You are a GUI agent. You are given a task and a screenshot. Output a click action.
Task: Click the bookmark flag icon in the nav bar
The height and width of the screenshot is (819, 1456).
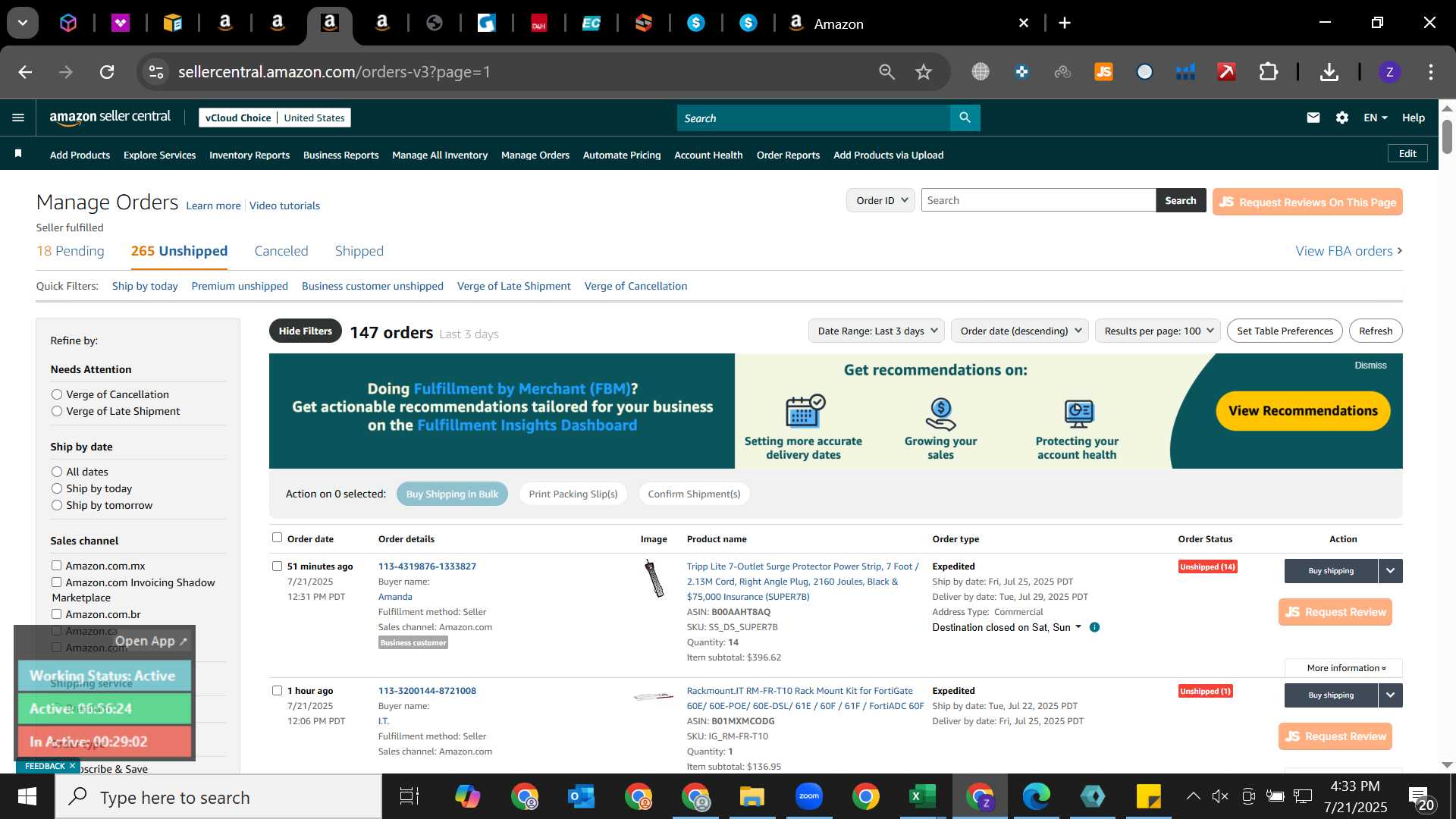tap(18, 154)
